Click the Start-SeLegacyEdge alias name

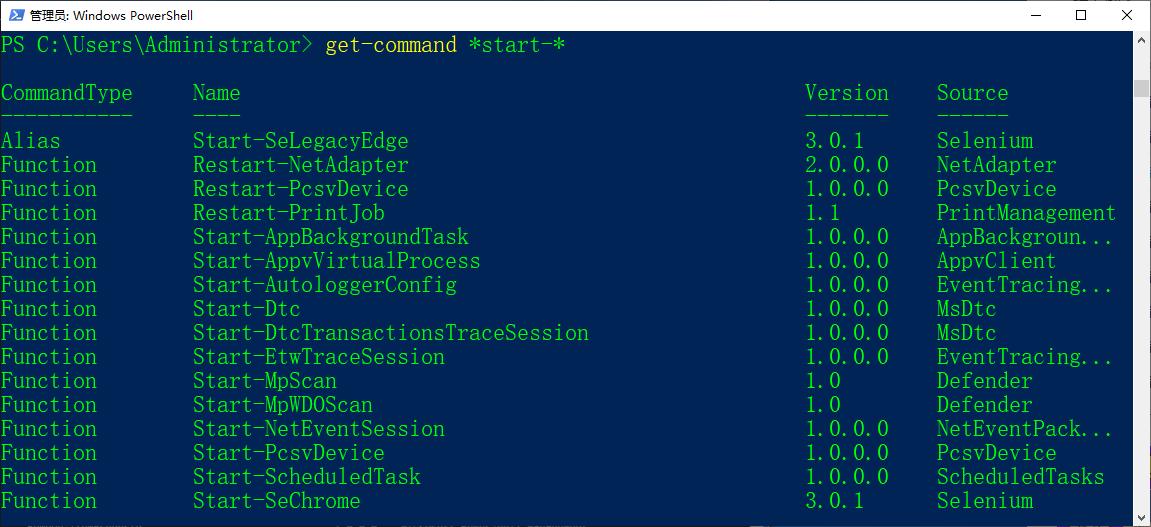tap(300, 141)
